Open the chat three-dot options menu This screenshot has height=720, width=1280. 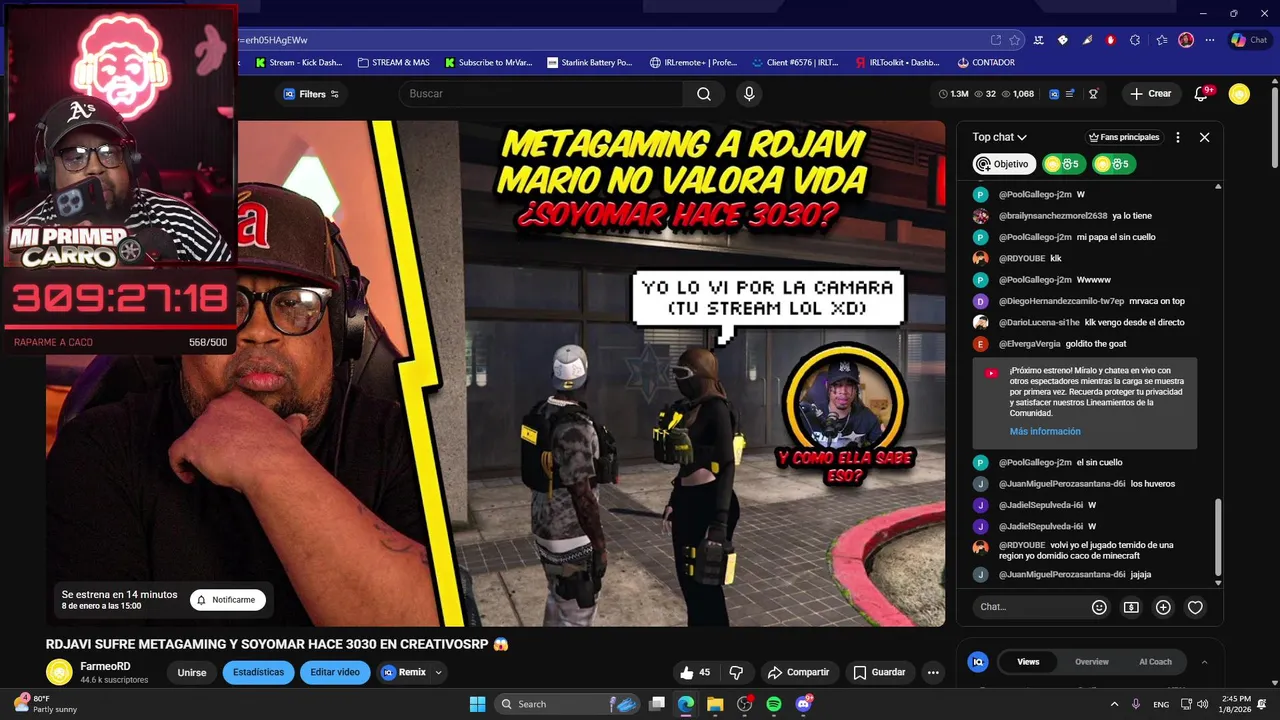(1178, 137)
